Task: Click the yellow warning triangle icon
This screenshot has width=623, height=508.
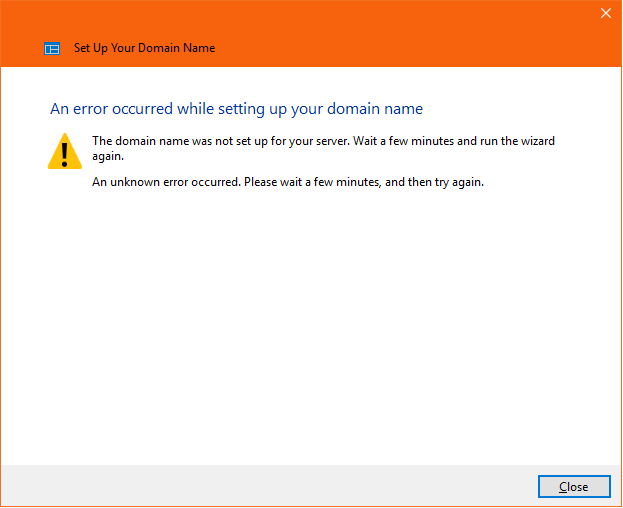Action: tap(65, 151)
